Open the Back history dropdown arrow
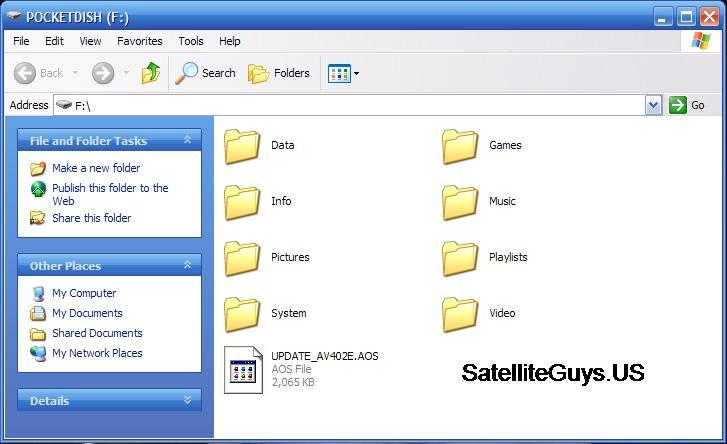Image resolution: width=727 pixels, height=444 pixels. (76, 73)
